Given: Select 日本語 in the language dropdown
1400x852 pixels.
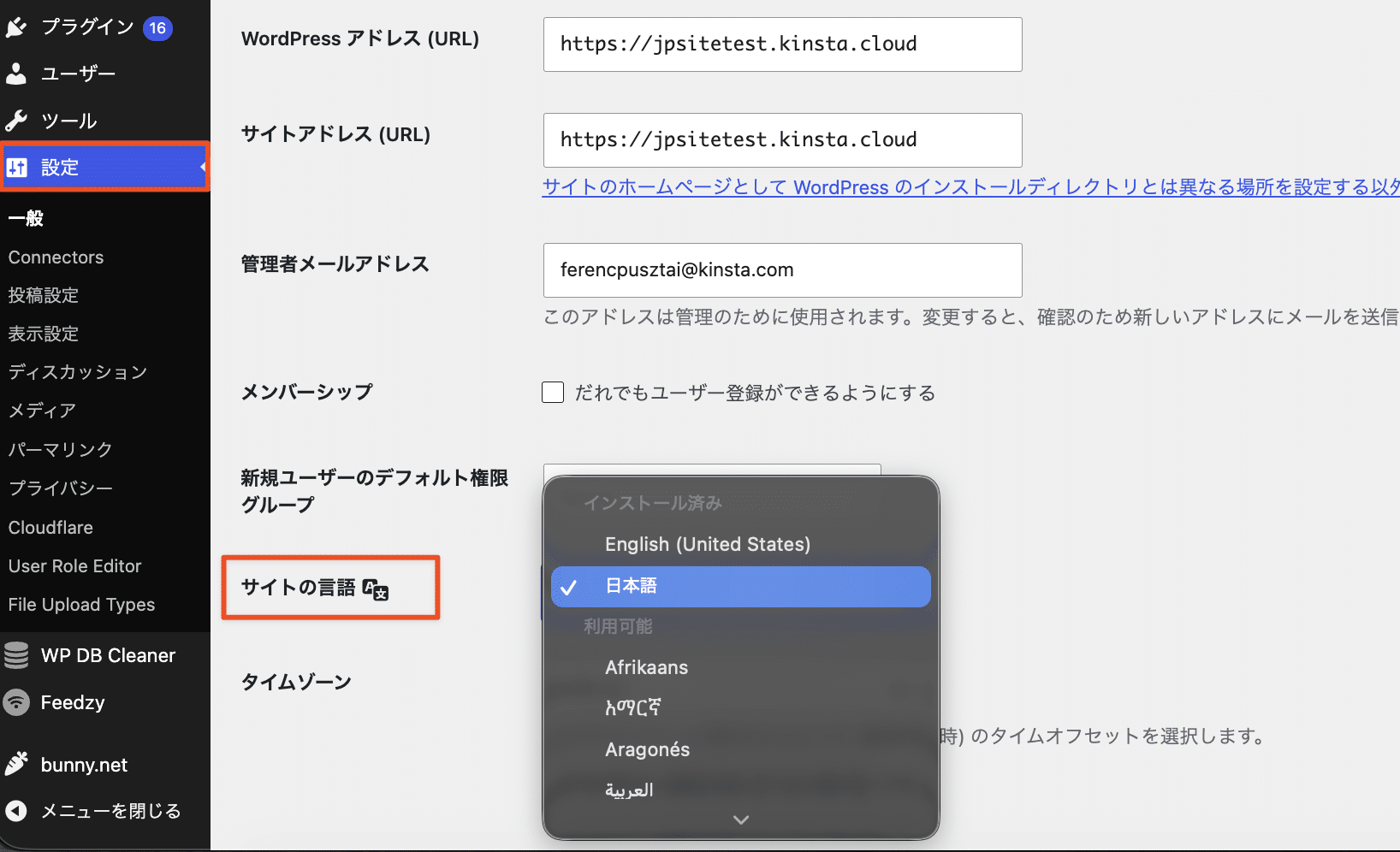Looking at the screenshot, I should click(631, 586).
